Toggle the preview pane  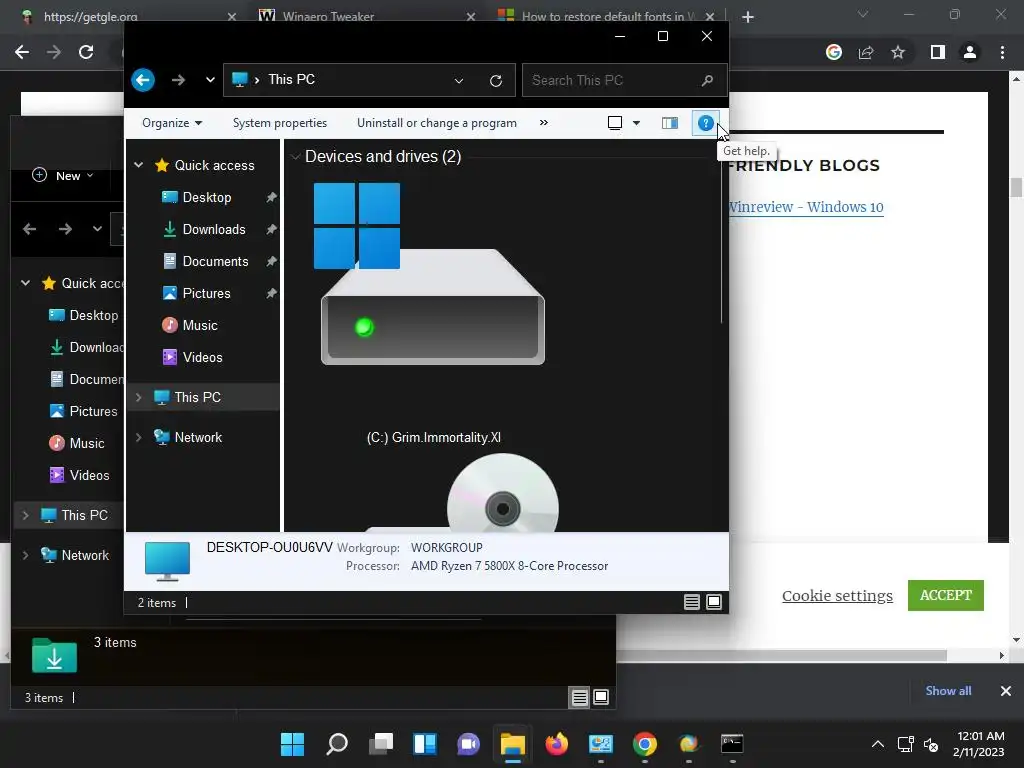(669, 123)
